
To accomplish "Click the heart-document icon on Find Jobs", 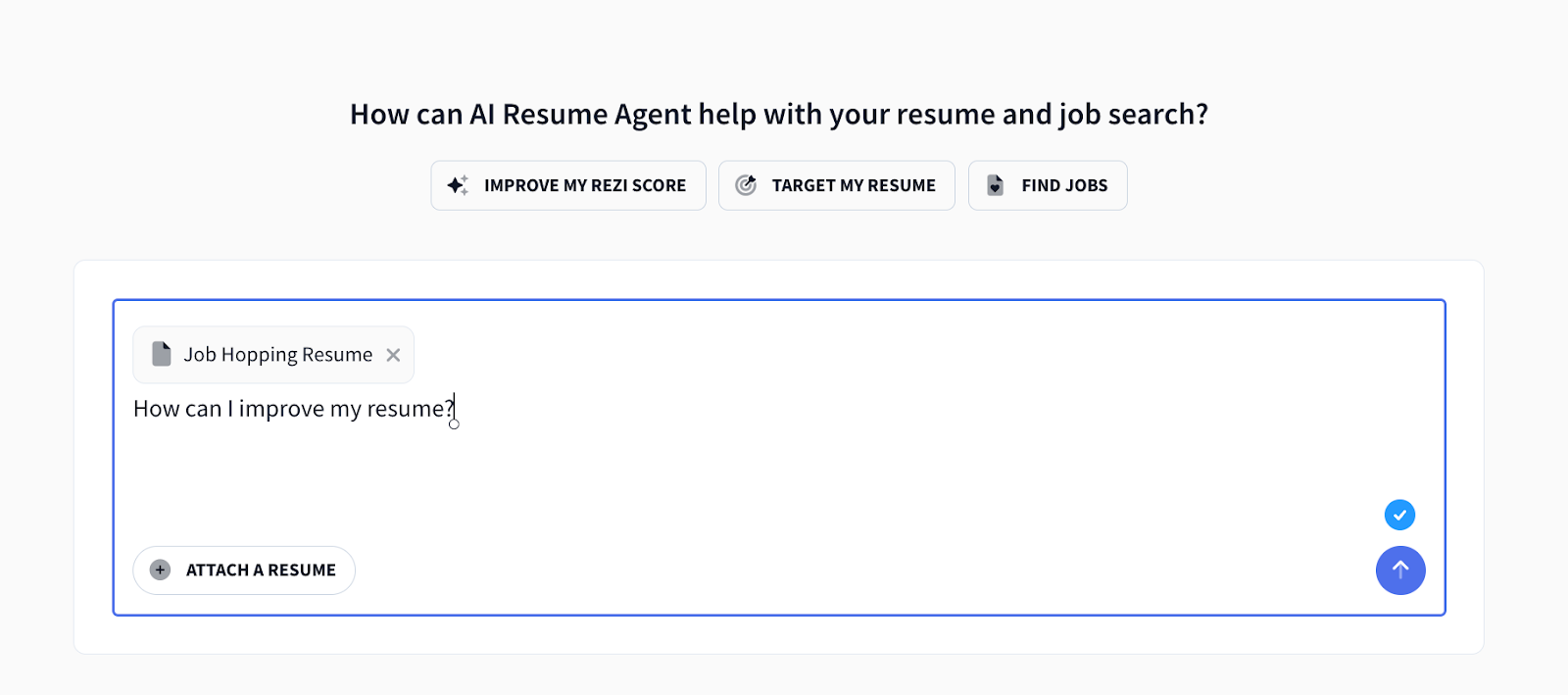I will [996, 184].
